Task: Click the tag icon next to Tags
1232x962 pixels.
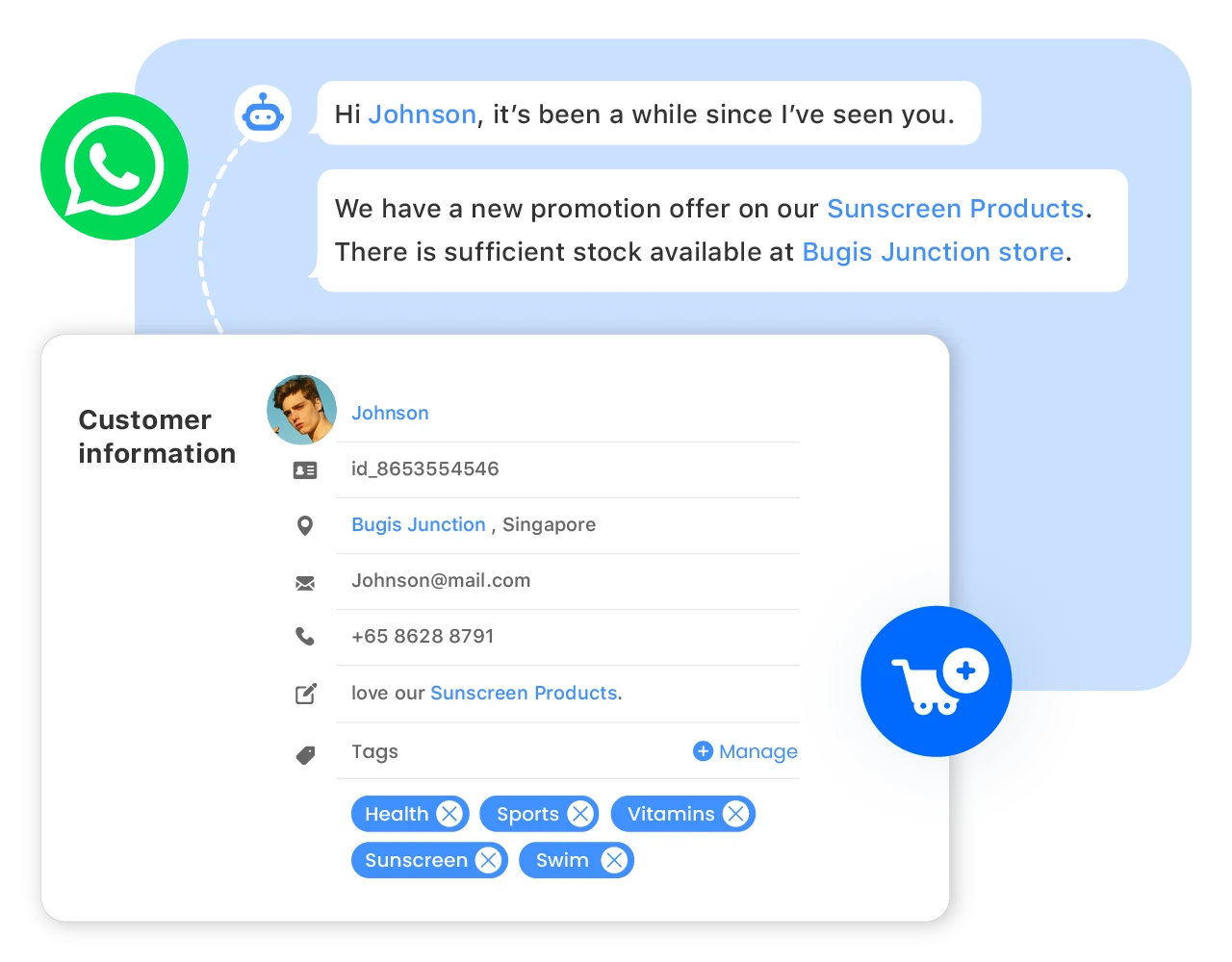Action: [x=305, y=755]
